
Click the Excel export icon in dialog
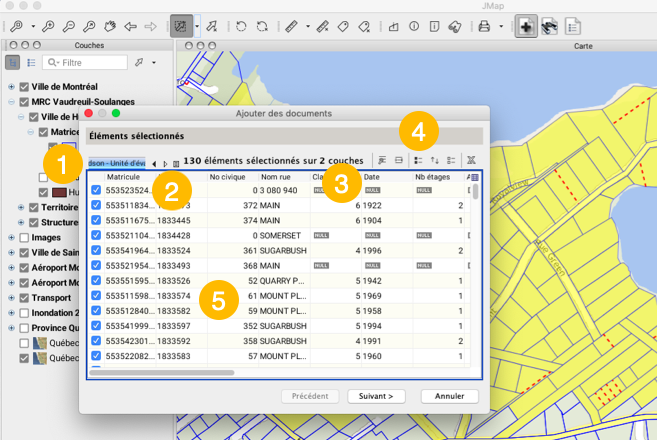point(470,160)
